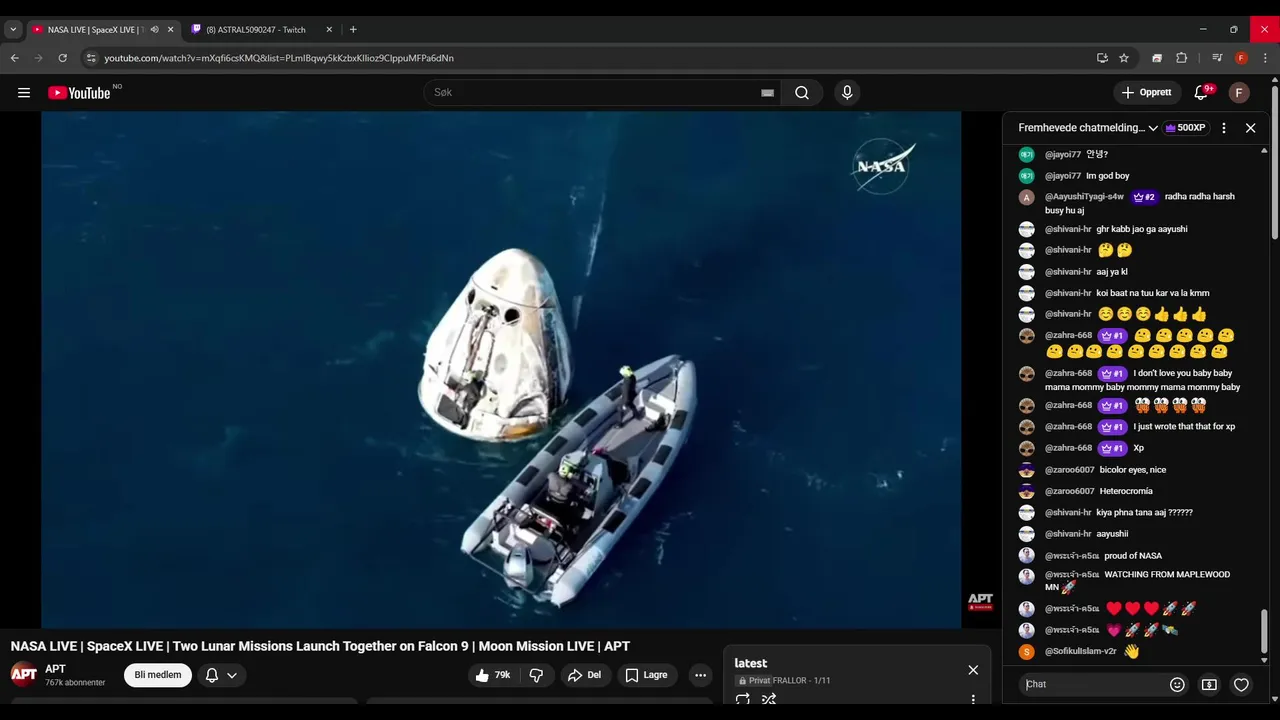Screen dimensions: 1280x720
Task: Click the chat panel scrollbar thumb
Action: click(x=1264, y=632)
